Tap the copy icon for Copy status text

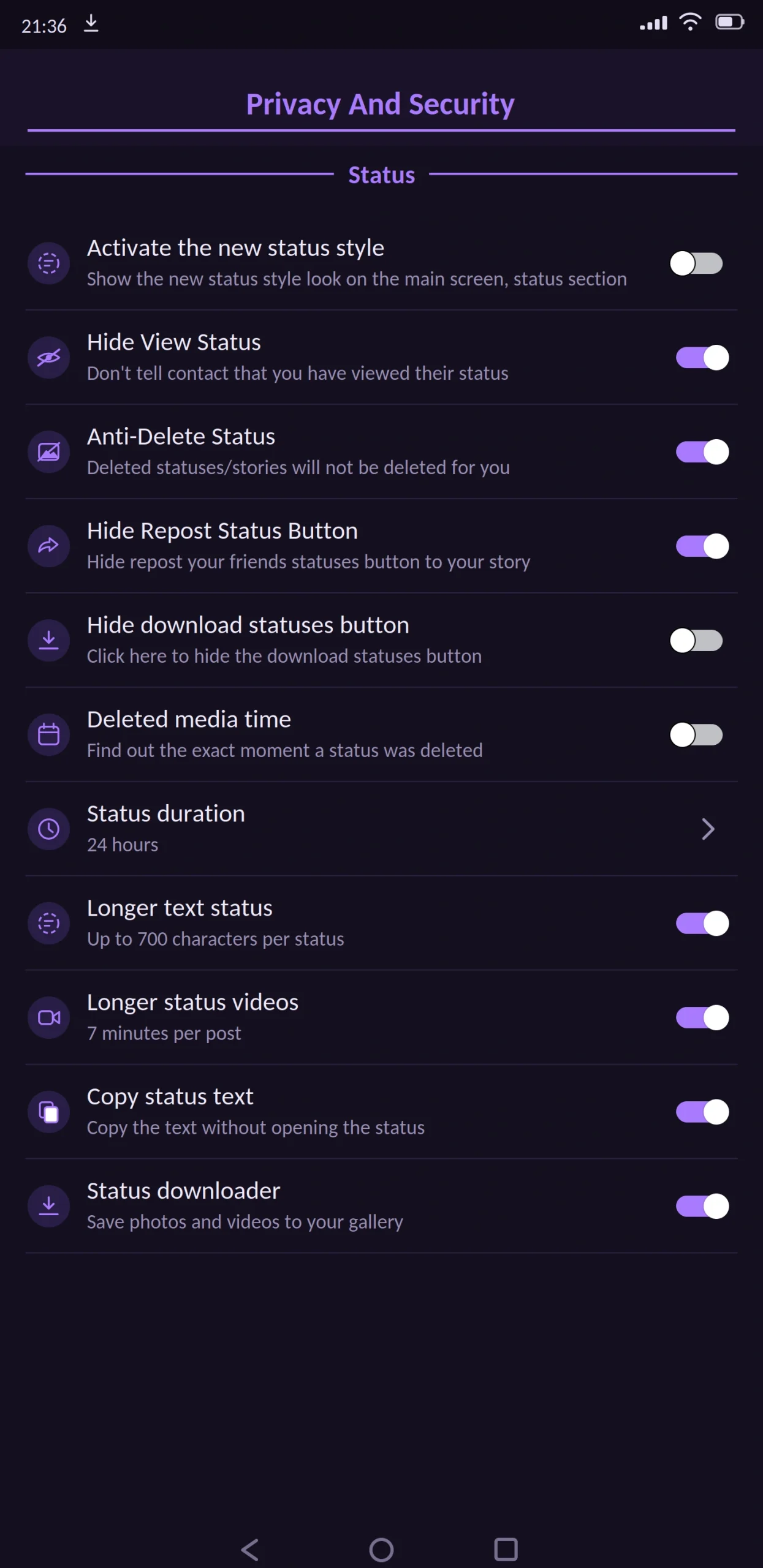pyautogui.click(x=48, y=1112)
